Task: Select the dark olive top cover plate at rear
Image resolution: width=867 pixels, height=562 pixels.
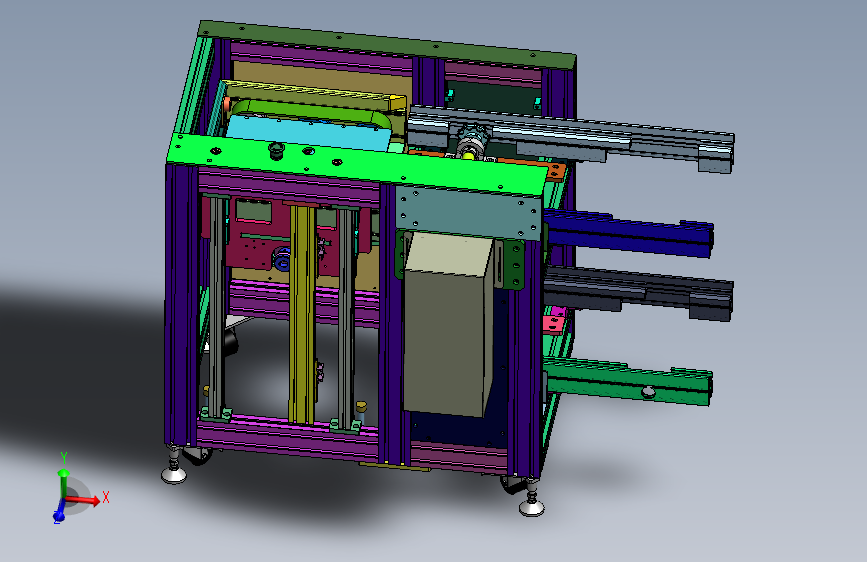Action: (x=387, y=44)
